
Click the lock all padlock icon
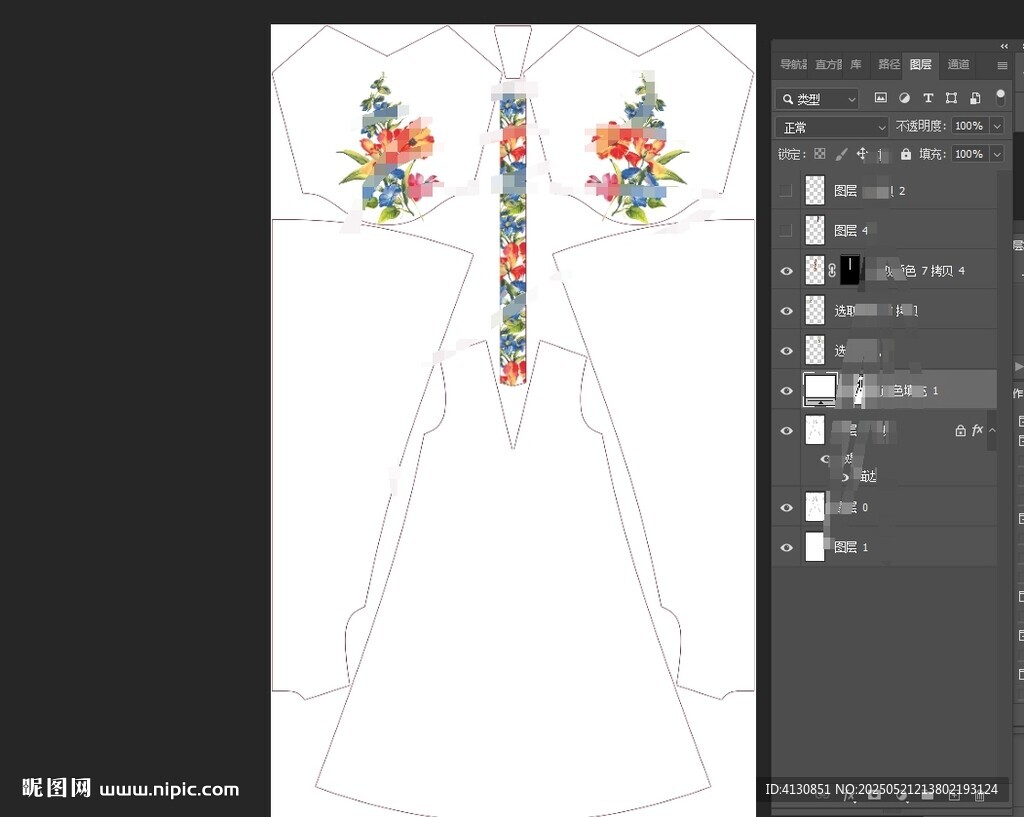(x=906, y=154)
